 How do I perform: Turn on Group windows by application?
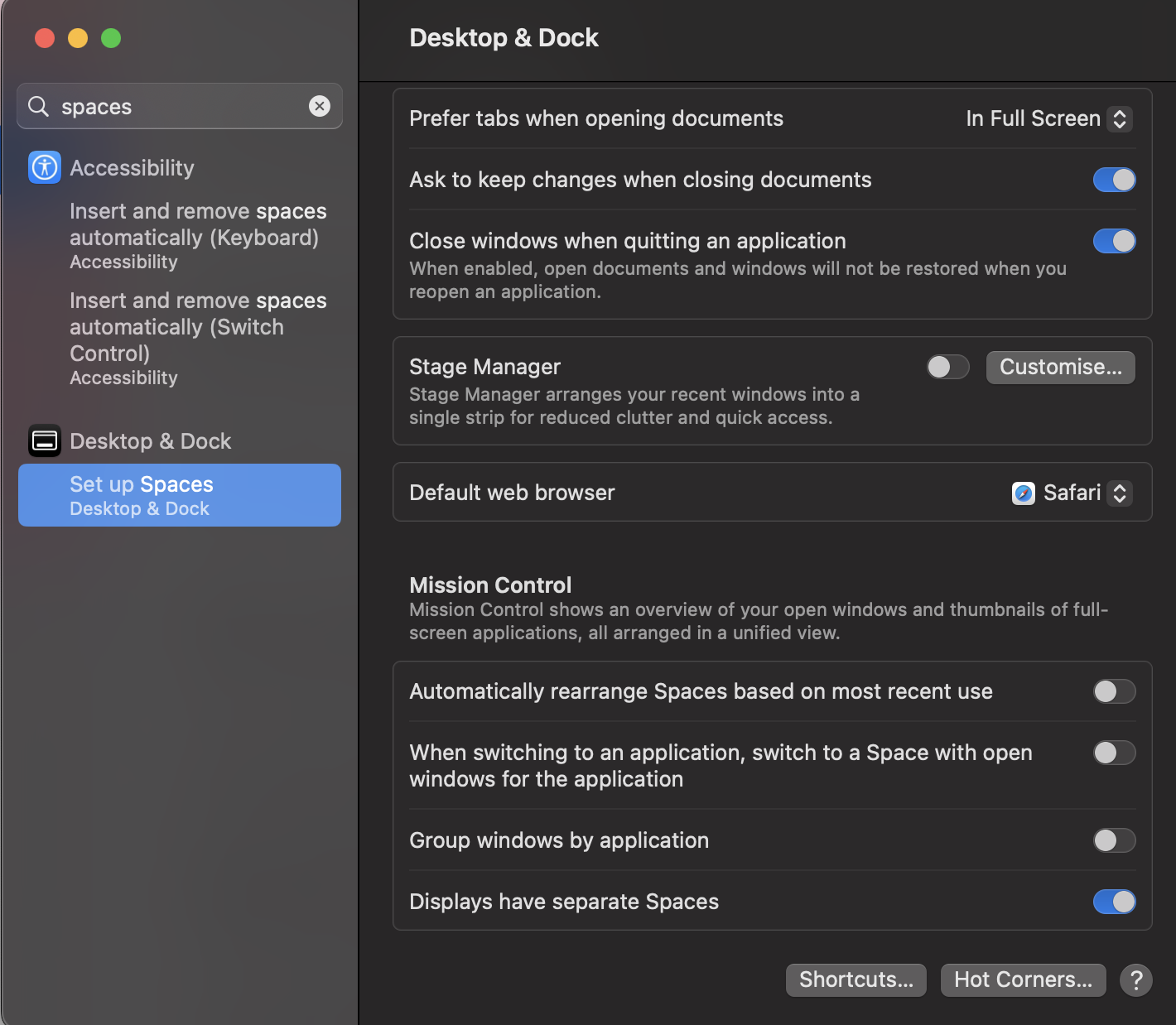(1114, 840)
